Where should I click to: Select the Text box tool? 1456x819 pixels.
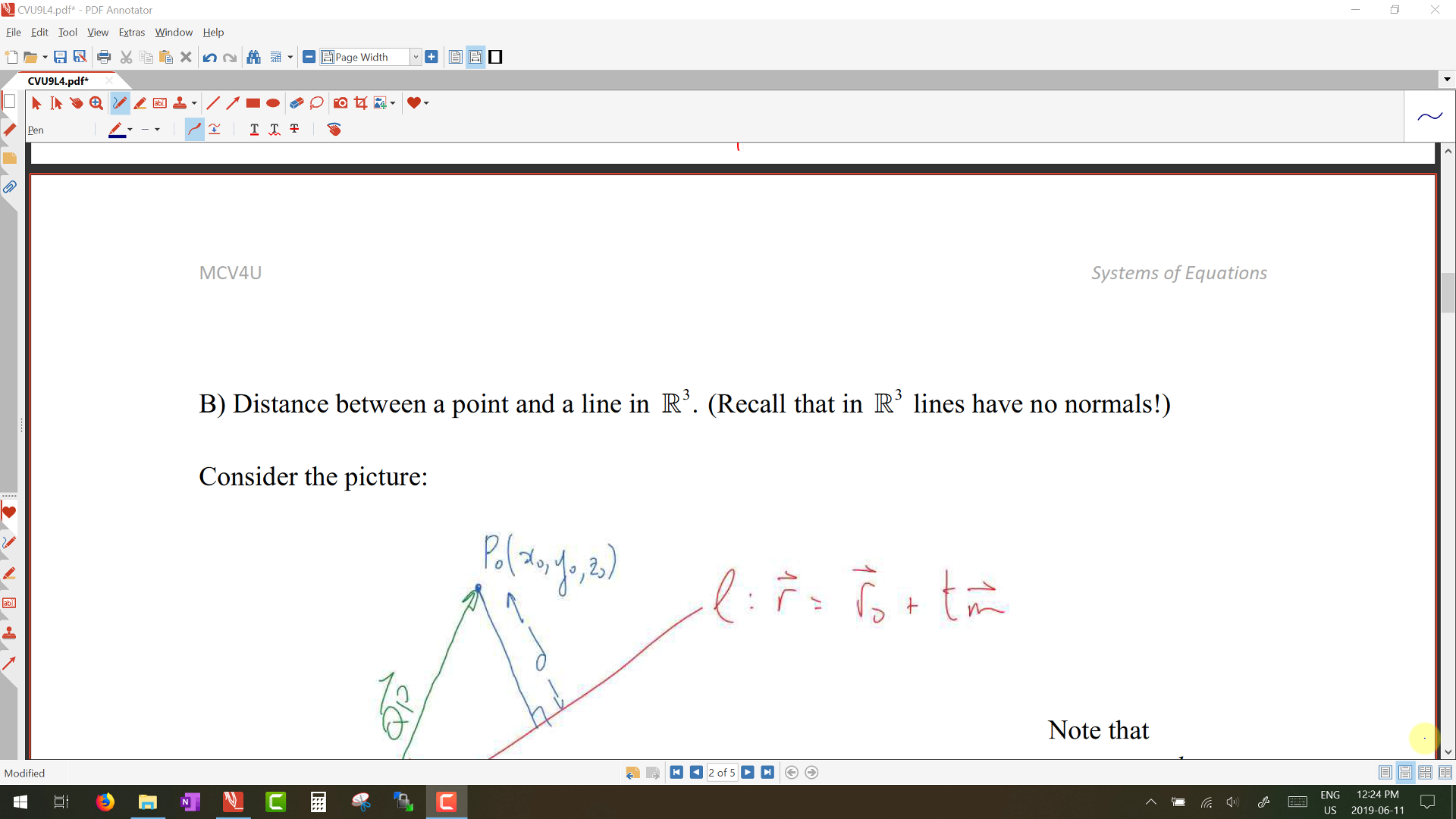point(160,103)
